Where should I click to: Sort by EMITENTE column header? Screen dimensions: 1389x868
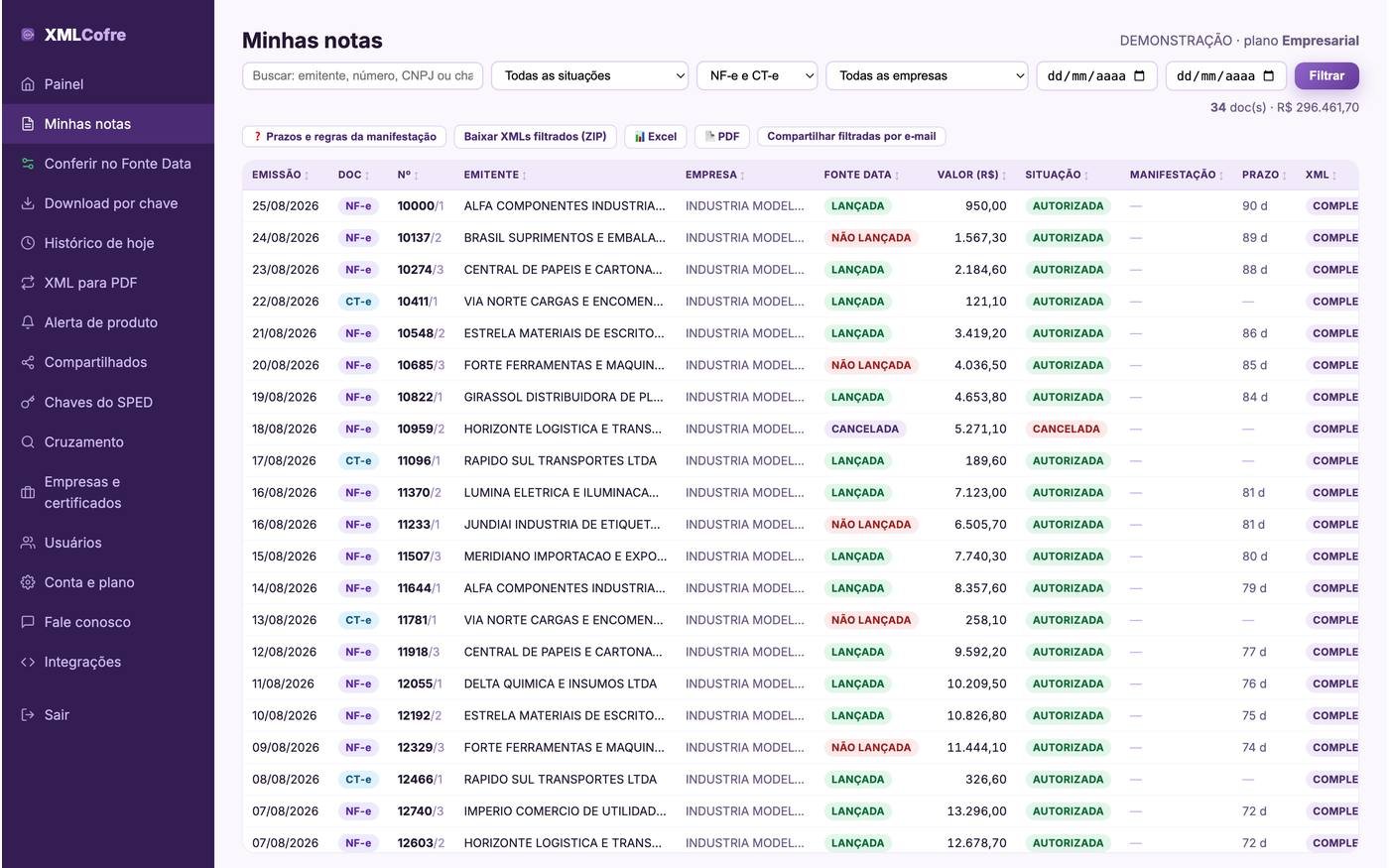pyautogui.click(x=495, y=175)
